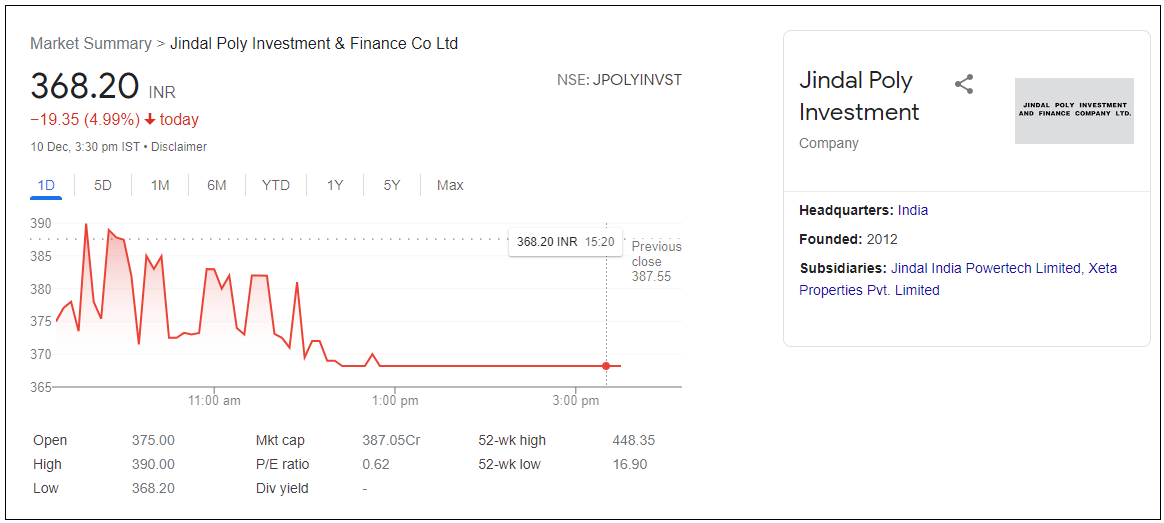1164x523 pixels.
Task: Click the red data point marker on chart
Action: point(606,366)
